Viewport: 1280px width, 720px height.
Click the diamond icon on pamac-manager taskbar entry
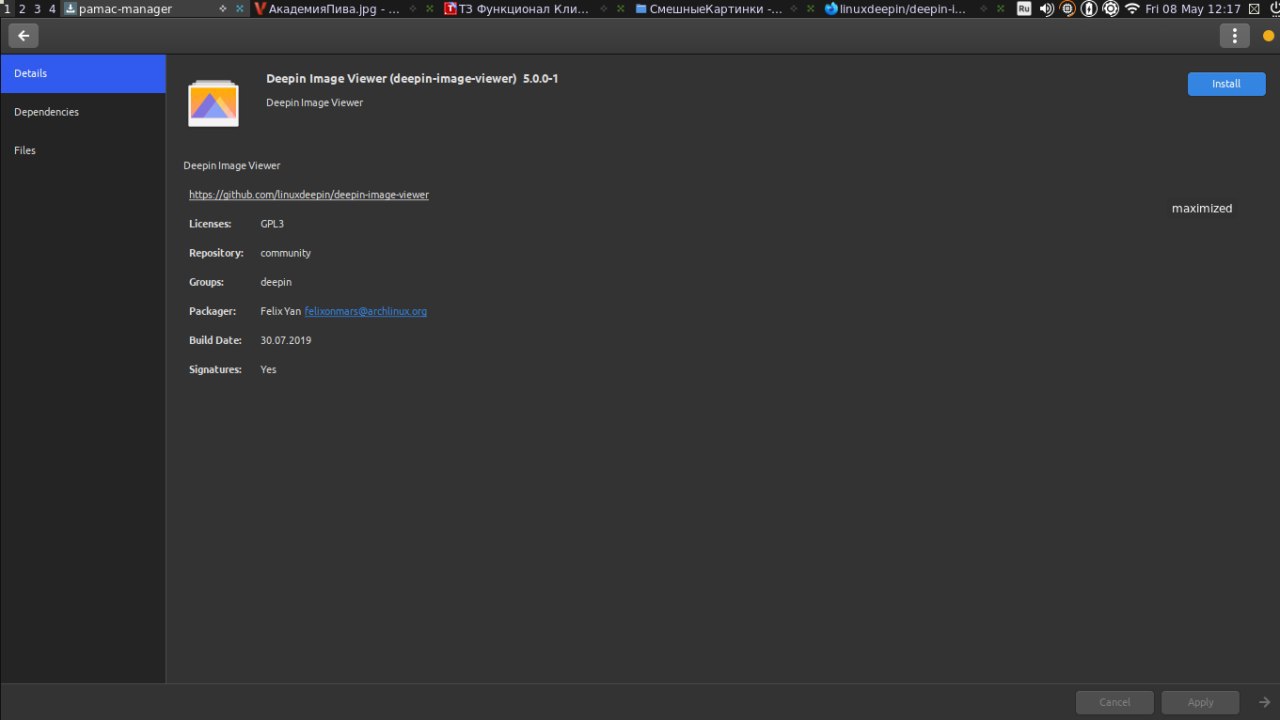(223, 9)
